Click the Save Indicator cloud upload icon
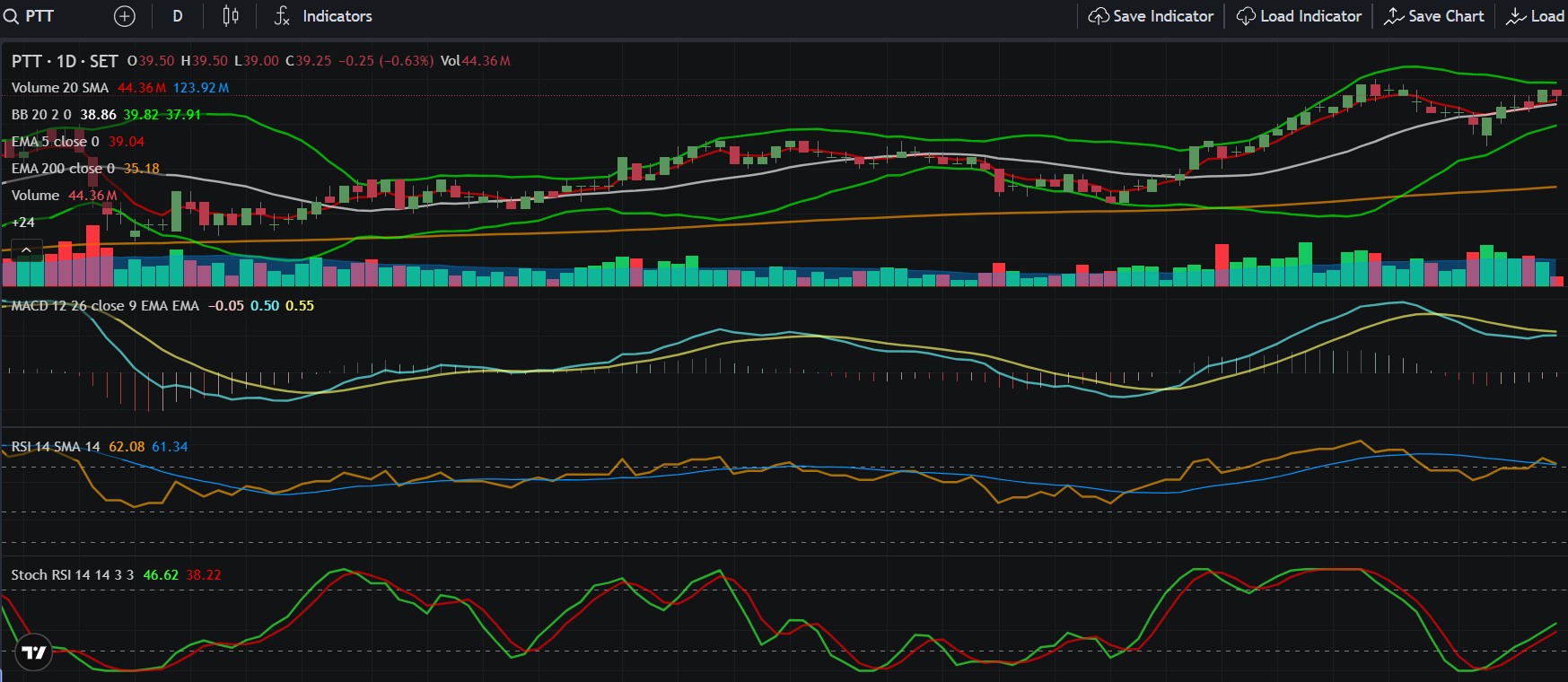The width and height of the screenshot is (1568, 682). tap(1099, 16)
